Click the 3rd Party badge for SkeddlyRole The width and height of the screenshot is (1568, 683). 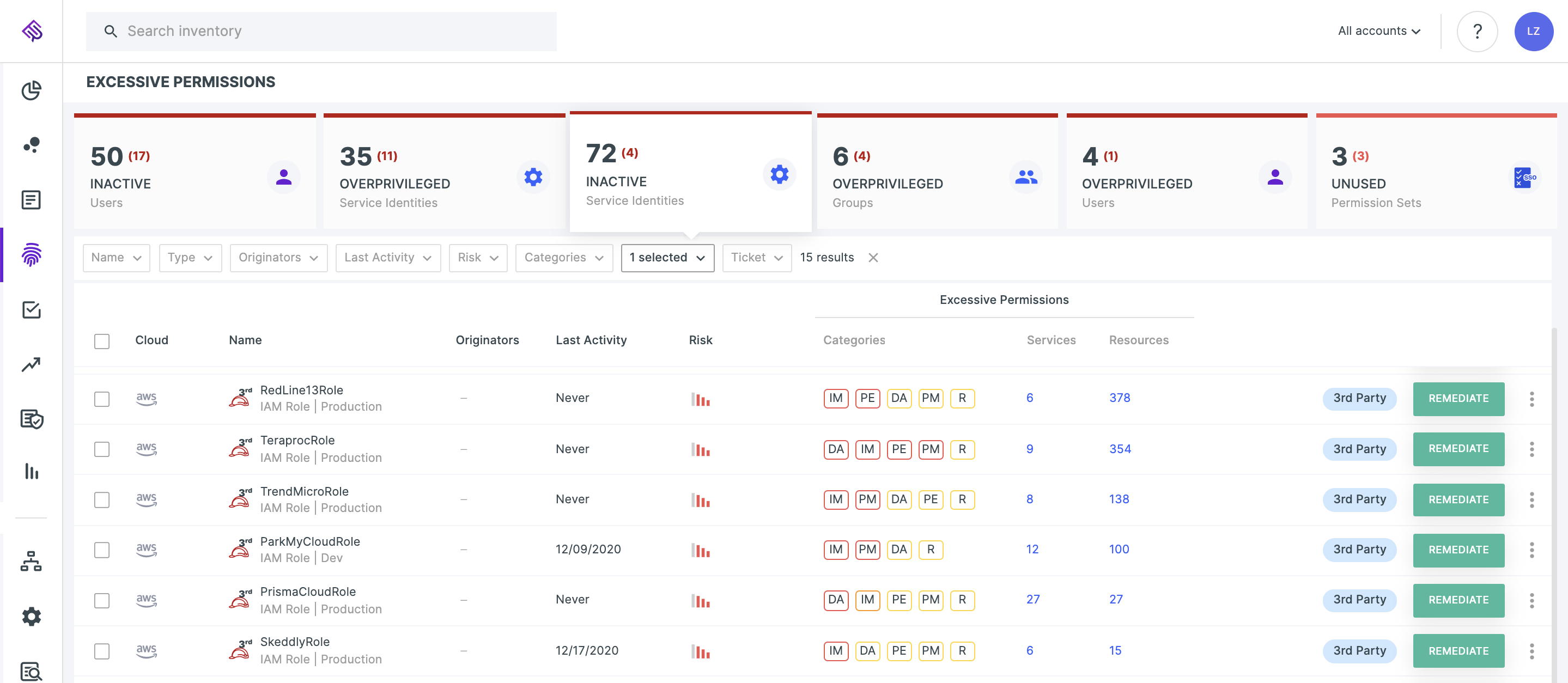coord(1359,651)
